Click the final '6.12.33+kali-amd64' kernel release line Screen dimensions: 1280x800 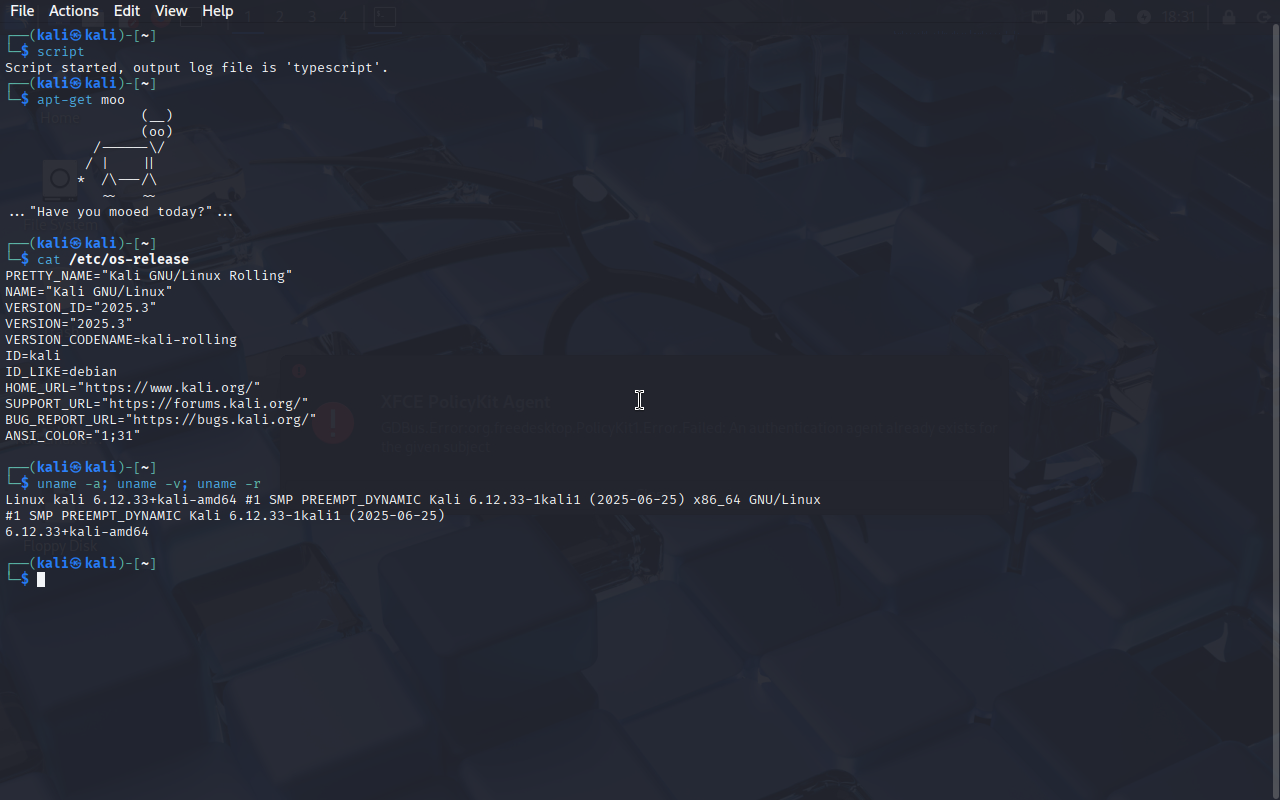pyautogui.click(x=77, y=531)
